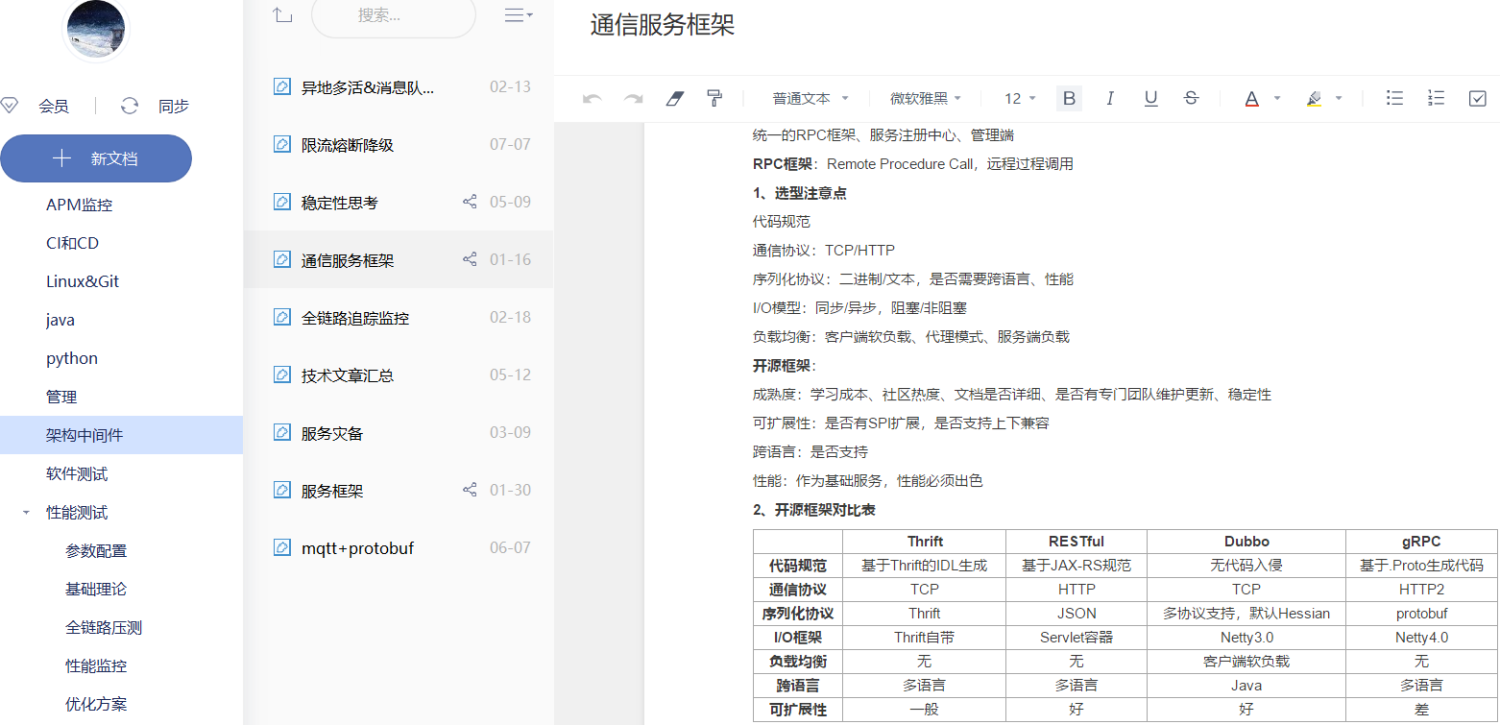Click share icon on 稳定性思考 note
The height and width of the screenshot is (725, 1500).
[x=470, y=202]
